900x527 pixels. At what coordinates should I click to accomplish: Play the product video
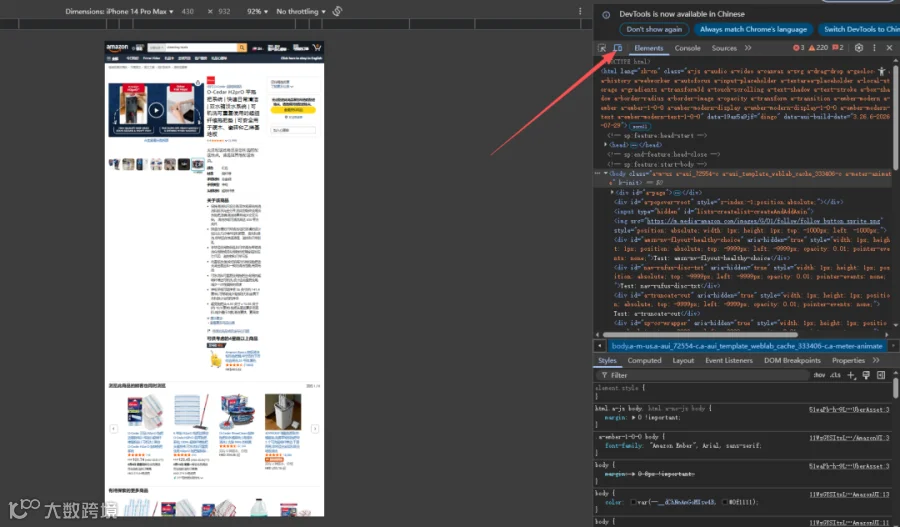156,110
